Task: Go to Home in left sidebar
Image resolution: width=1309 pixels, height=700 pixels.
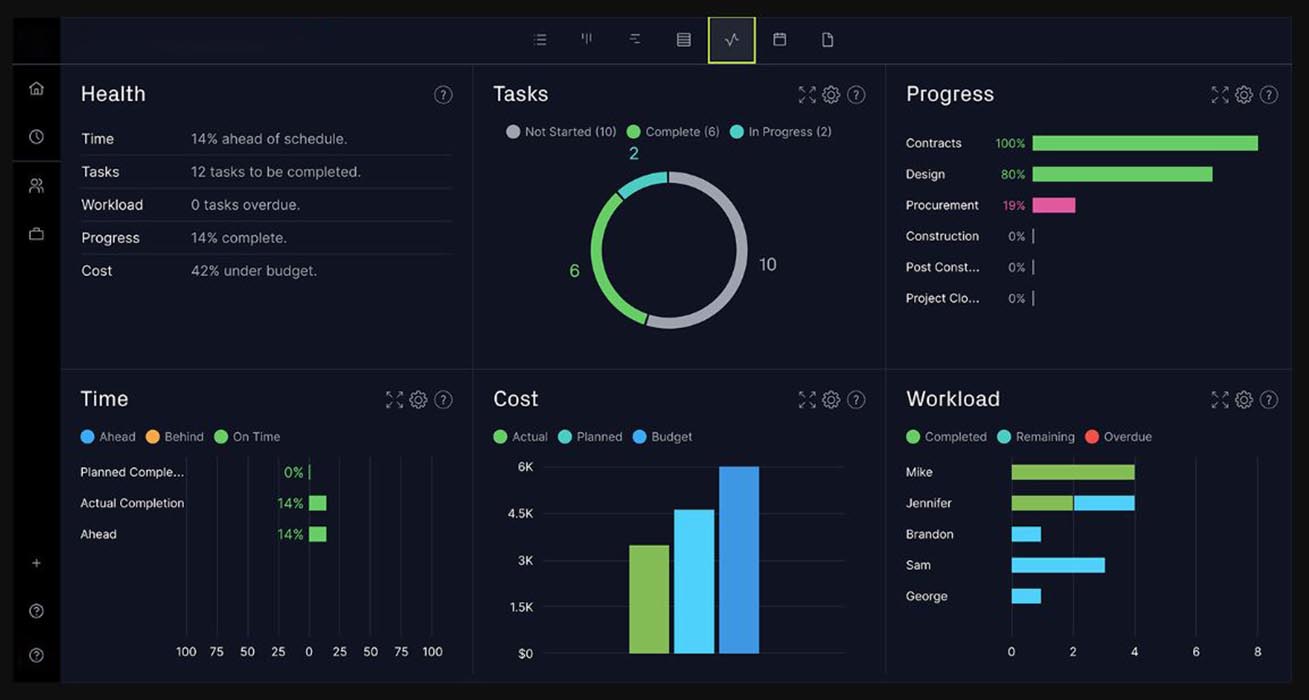Action: 36,88
